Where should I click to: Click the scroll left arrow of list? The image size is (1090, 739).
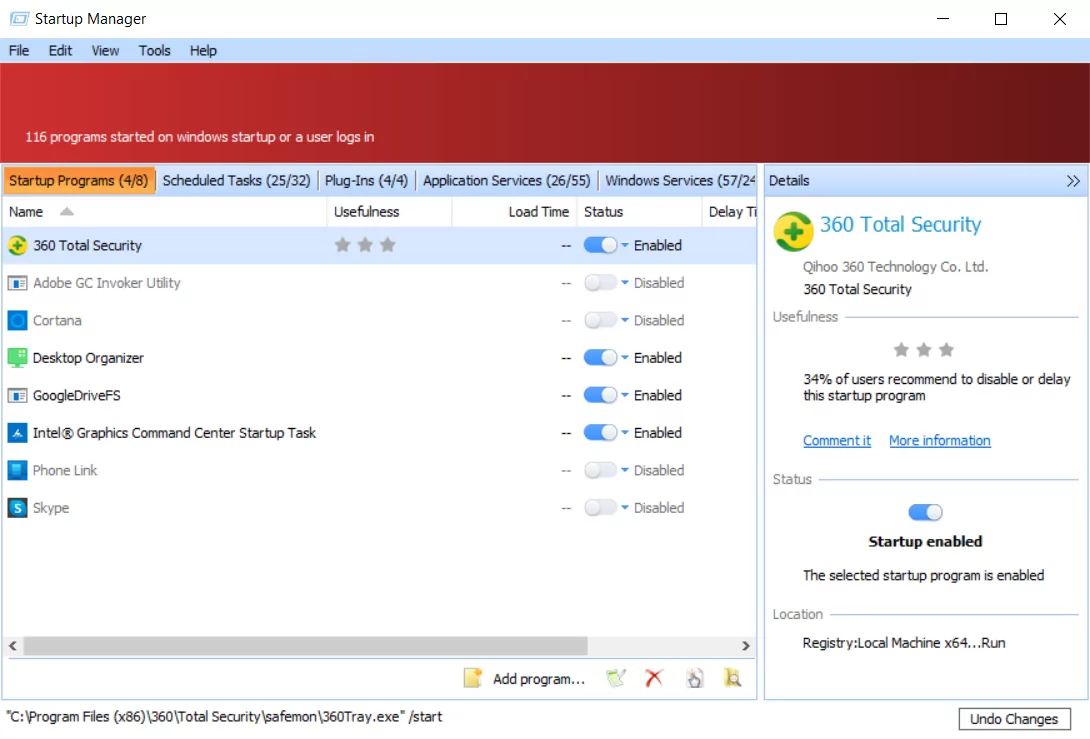click(13, 646)
